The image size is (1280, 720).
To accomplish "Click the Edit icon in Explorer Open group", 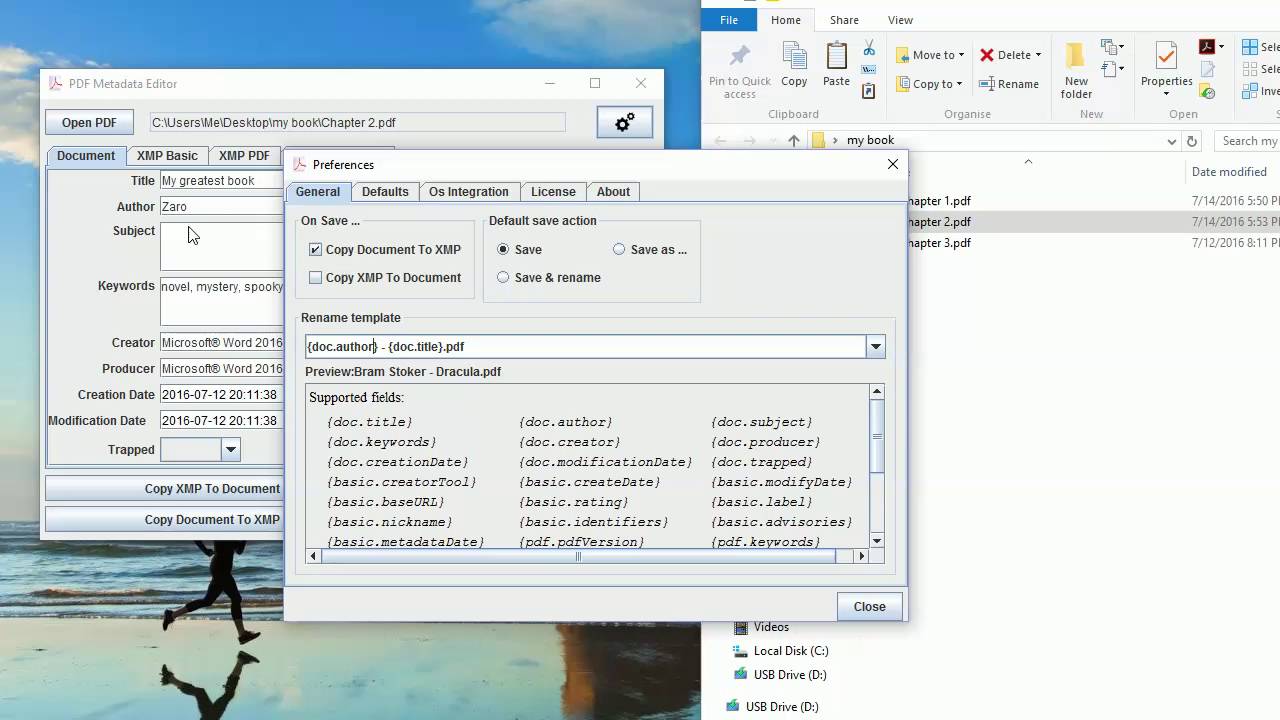I will tap(1208, 69).
